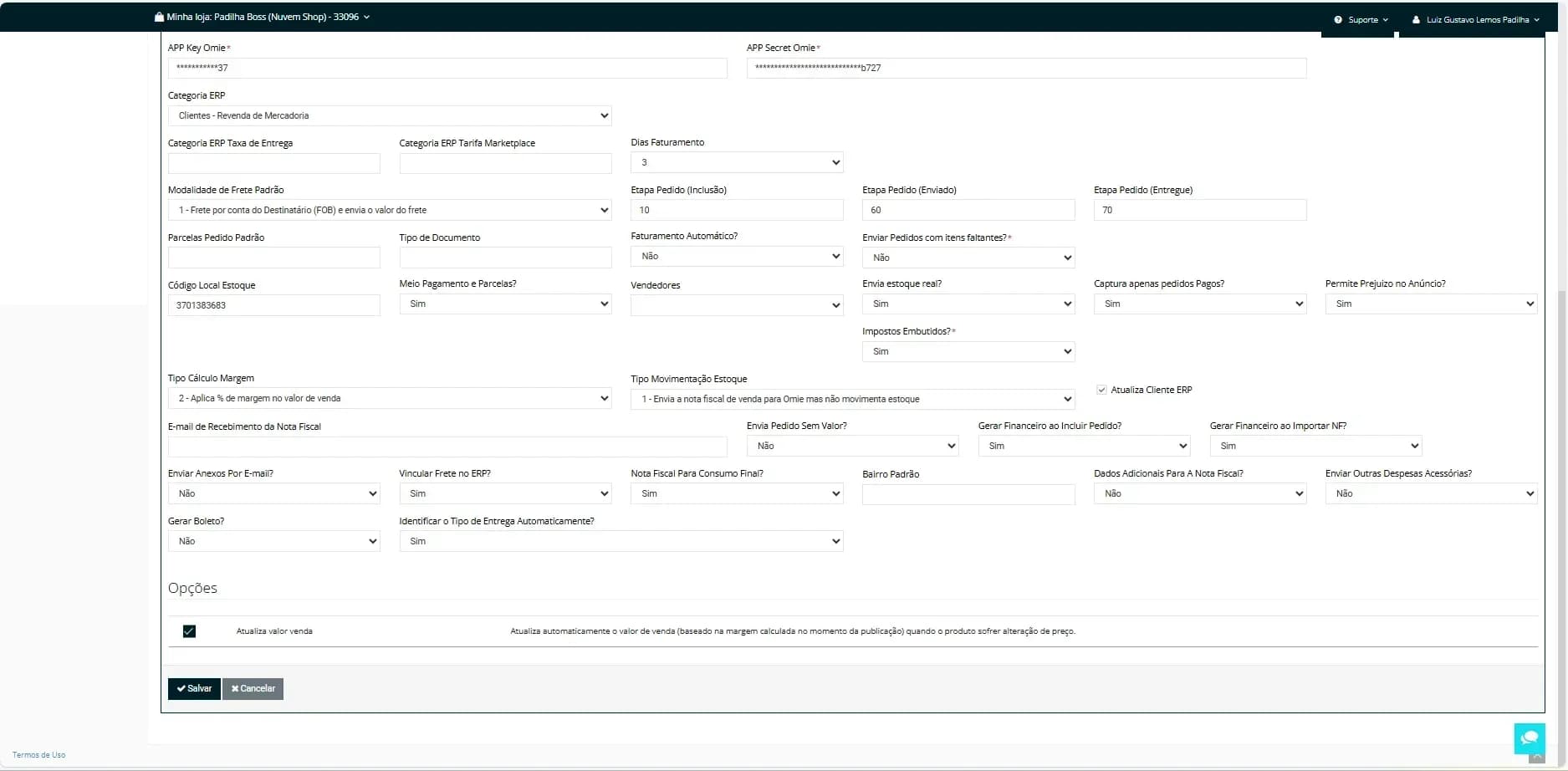Click the Suporte help circle icon
Image resolution: width=1568 pixels, height=771 pixels.
(x=1338, y=19)
